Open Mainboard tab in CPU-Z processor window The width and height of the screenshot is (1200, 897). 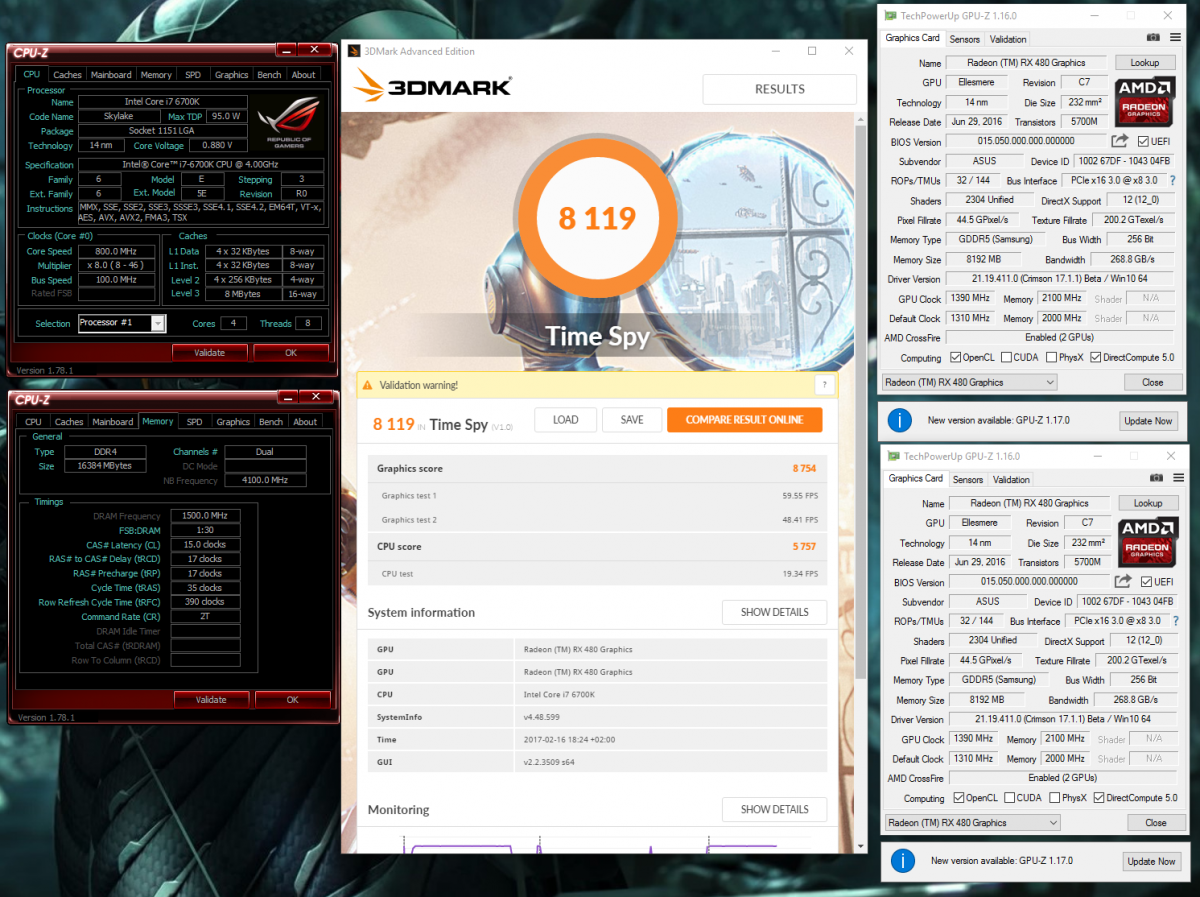click(111, 75)
